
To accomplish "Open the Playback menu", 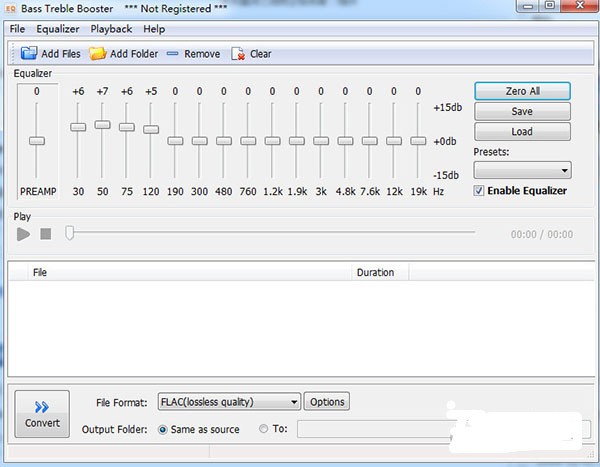I will (x=111, y=29).
